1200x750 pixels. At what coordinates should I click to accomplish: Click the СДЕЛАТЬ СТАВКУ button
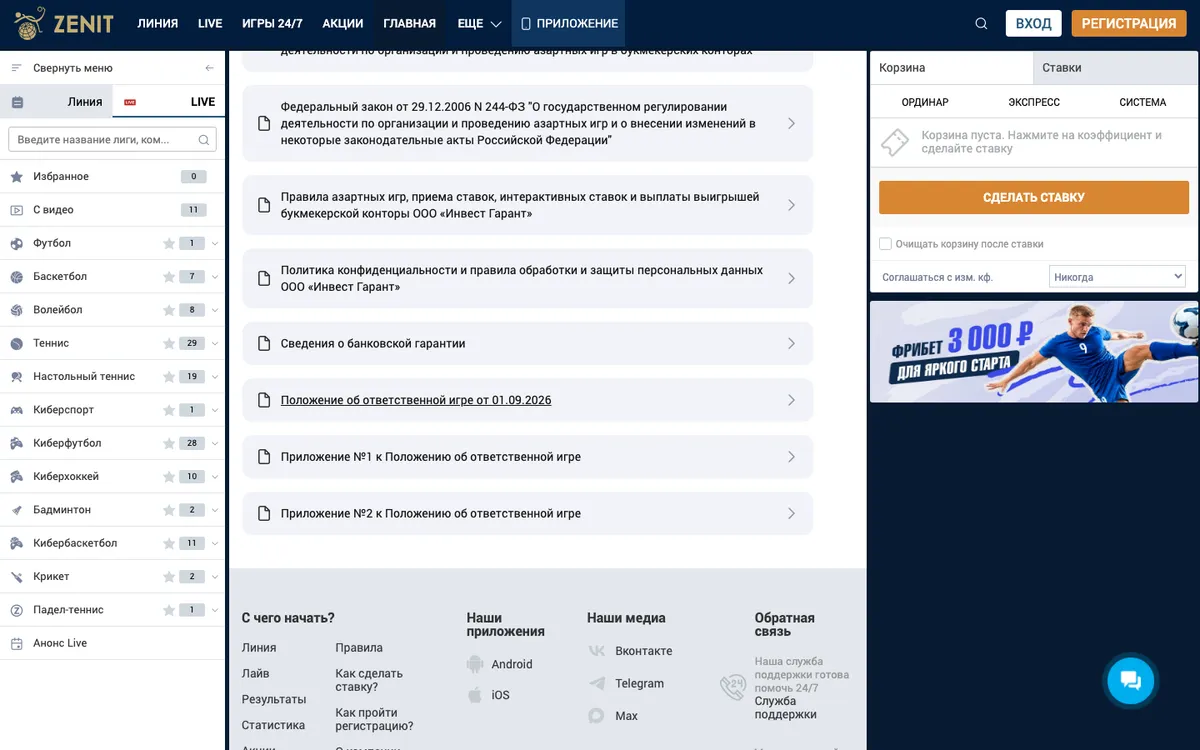click(1034, 197)
